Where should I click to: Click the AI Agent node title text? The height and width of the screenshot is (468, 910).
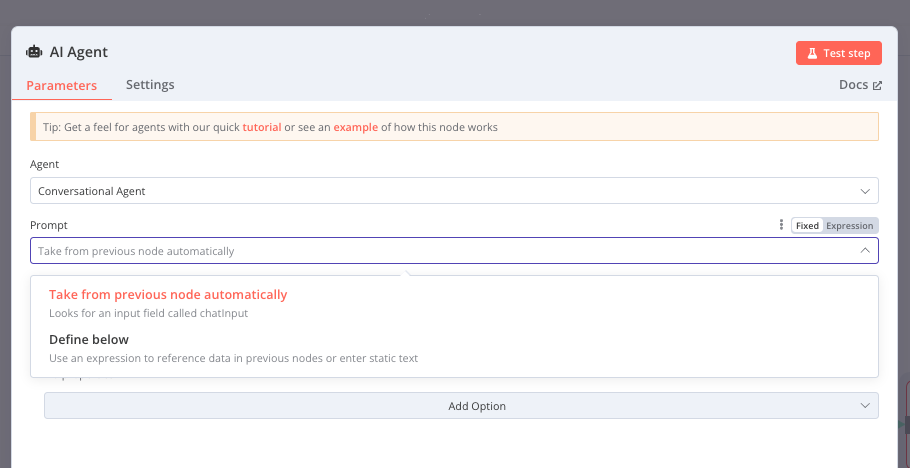79,52
